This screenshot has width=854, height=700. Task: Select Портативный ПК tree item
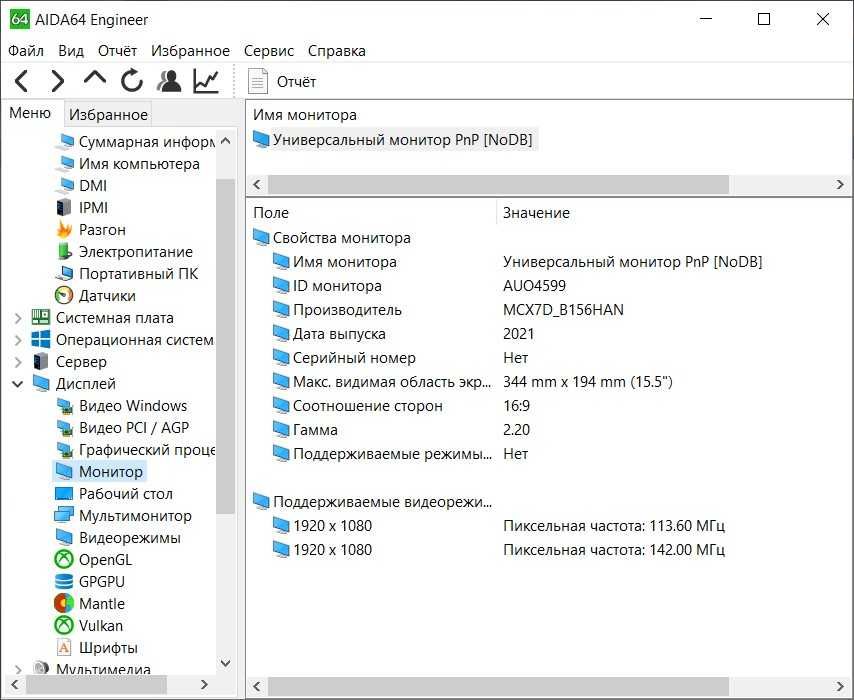click(x=128, y=273)
